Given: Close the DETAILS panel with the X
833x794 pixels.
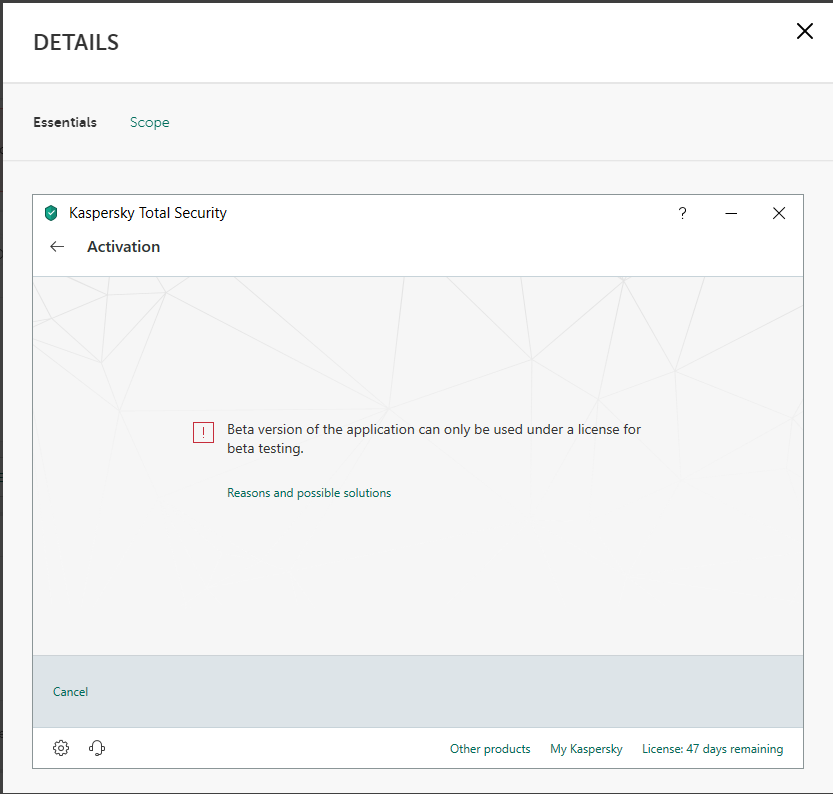Looking at the screenshot, I should (804, 31).
